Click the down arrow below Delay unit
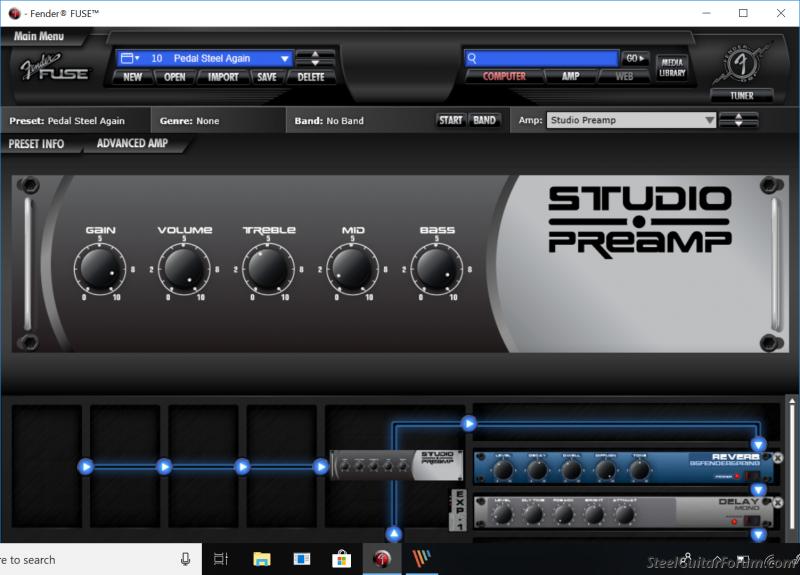This screenshot has height=575, width=800. (758, 535)
